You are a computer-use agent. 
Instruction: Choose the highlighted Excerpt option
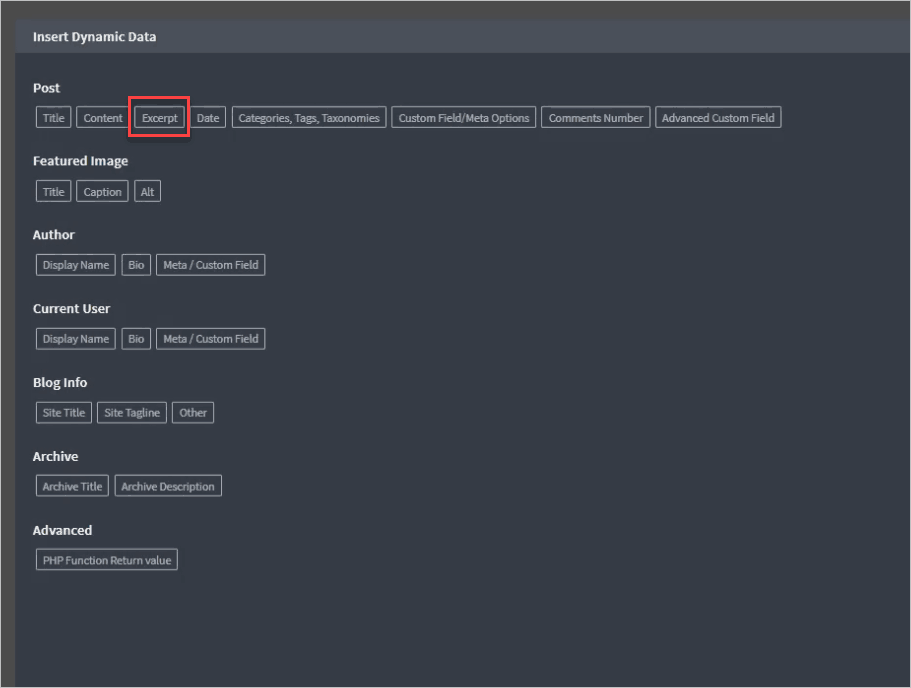[160, 118]
